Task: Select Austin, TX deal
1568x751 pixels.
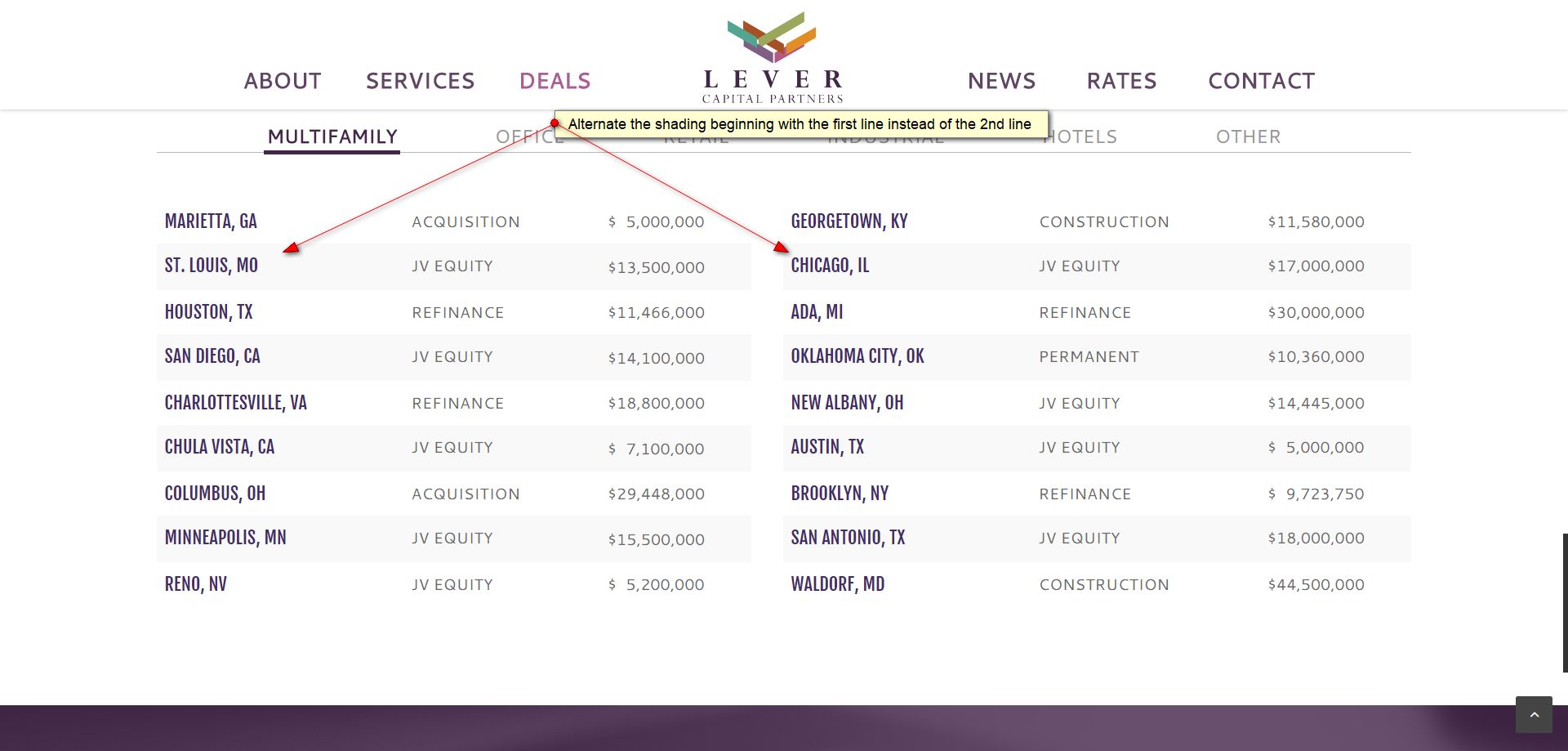Action: 827,447
